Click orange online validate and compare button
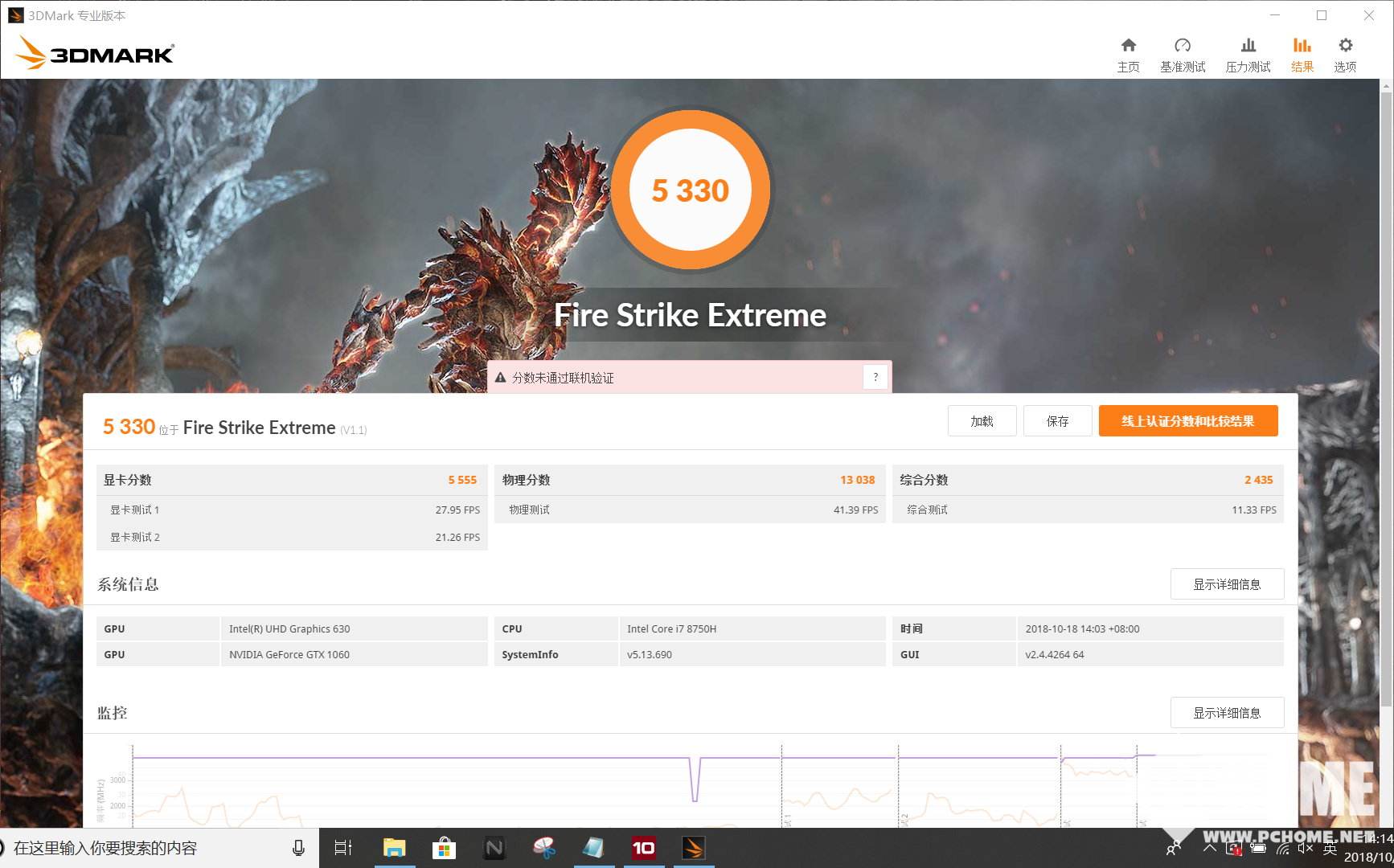 1187,421
